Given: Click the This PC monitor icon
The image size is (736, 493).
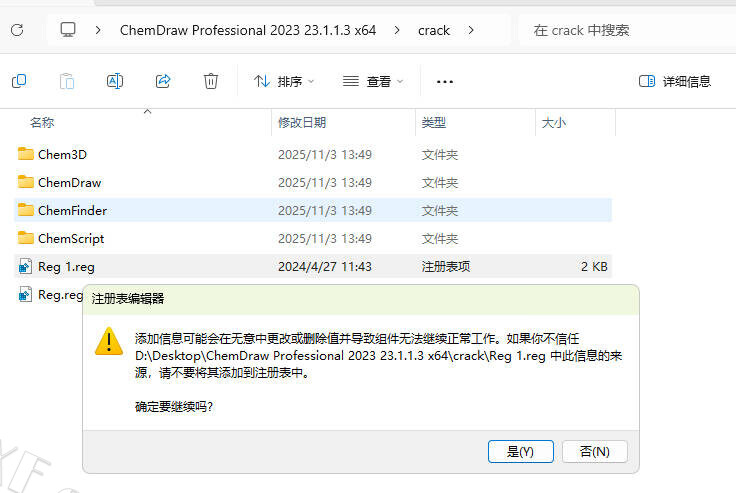Looking at the screenshot, I should tap(68, 30).
